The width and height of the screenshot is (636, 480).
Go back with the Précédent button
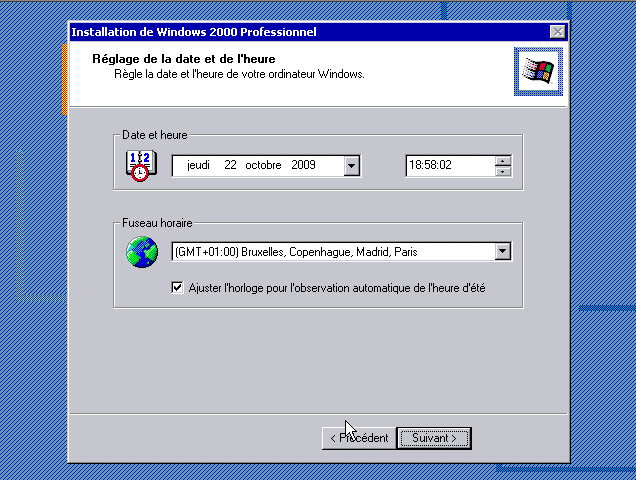(359, 438)
